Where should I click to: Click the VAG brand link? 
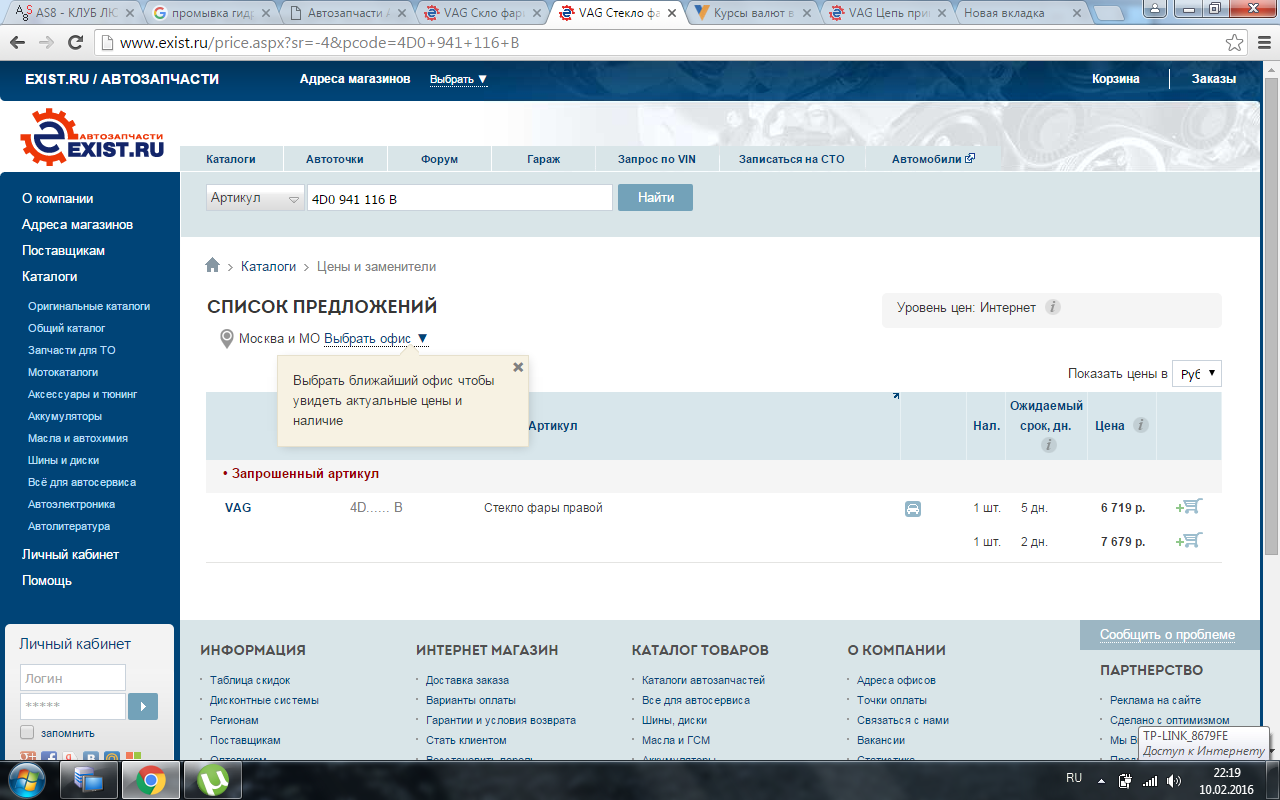(x=238, y=508)
